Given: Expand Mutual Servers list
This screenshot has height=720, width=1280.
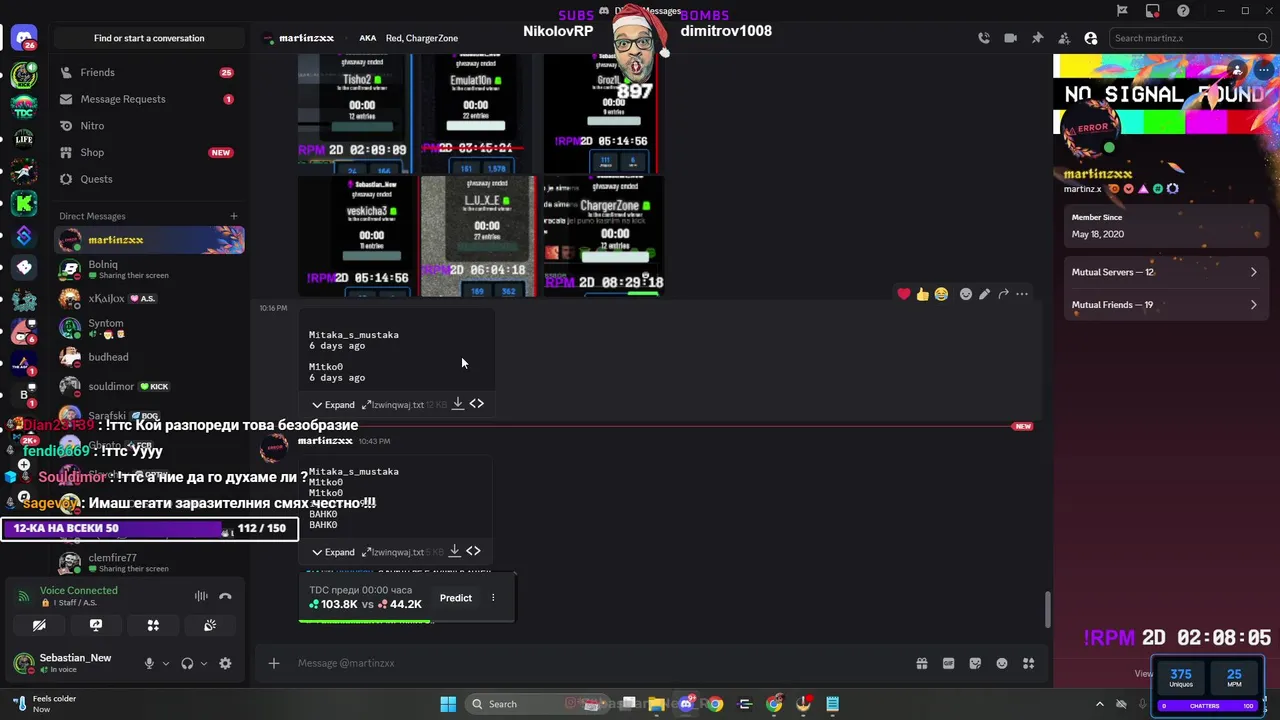Looking at the screenshot, I should pyautogui.click(x=1164, y=272).
